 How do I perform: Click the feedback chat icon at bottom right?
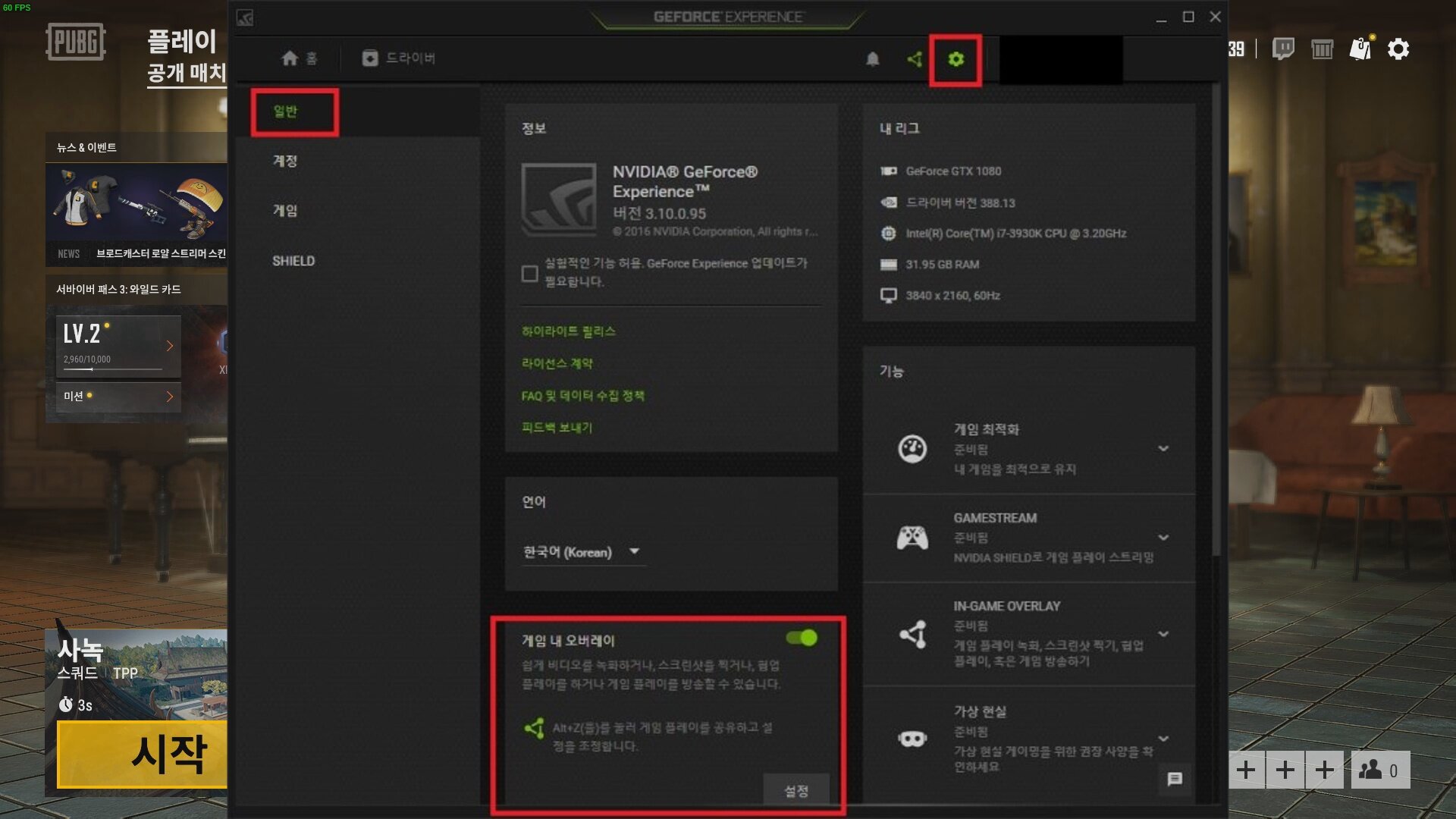(1175, 779)
